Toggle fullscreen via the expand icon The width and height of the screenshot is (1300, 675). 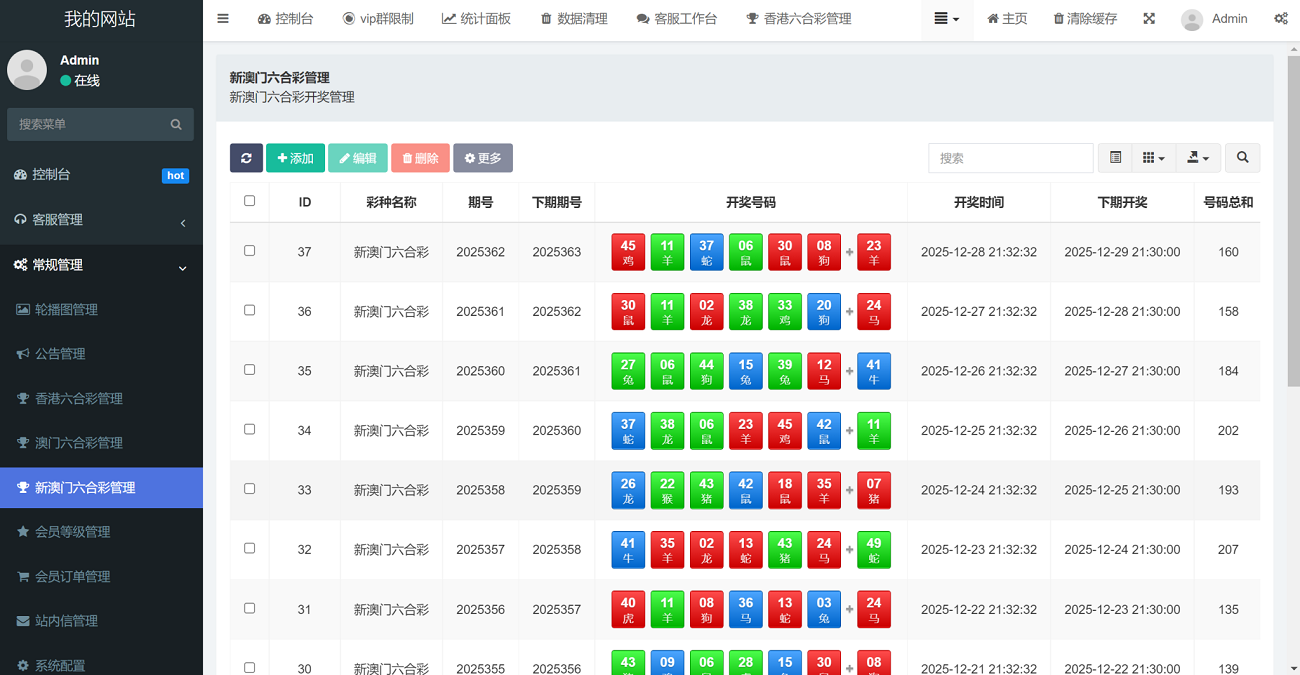(1151, 18)
